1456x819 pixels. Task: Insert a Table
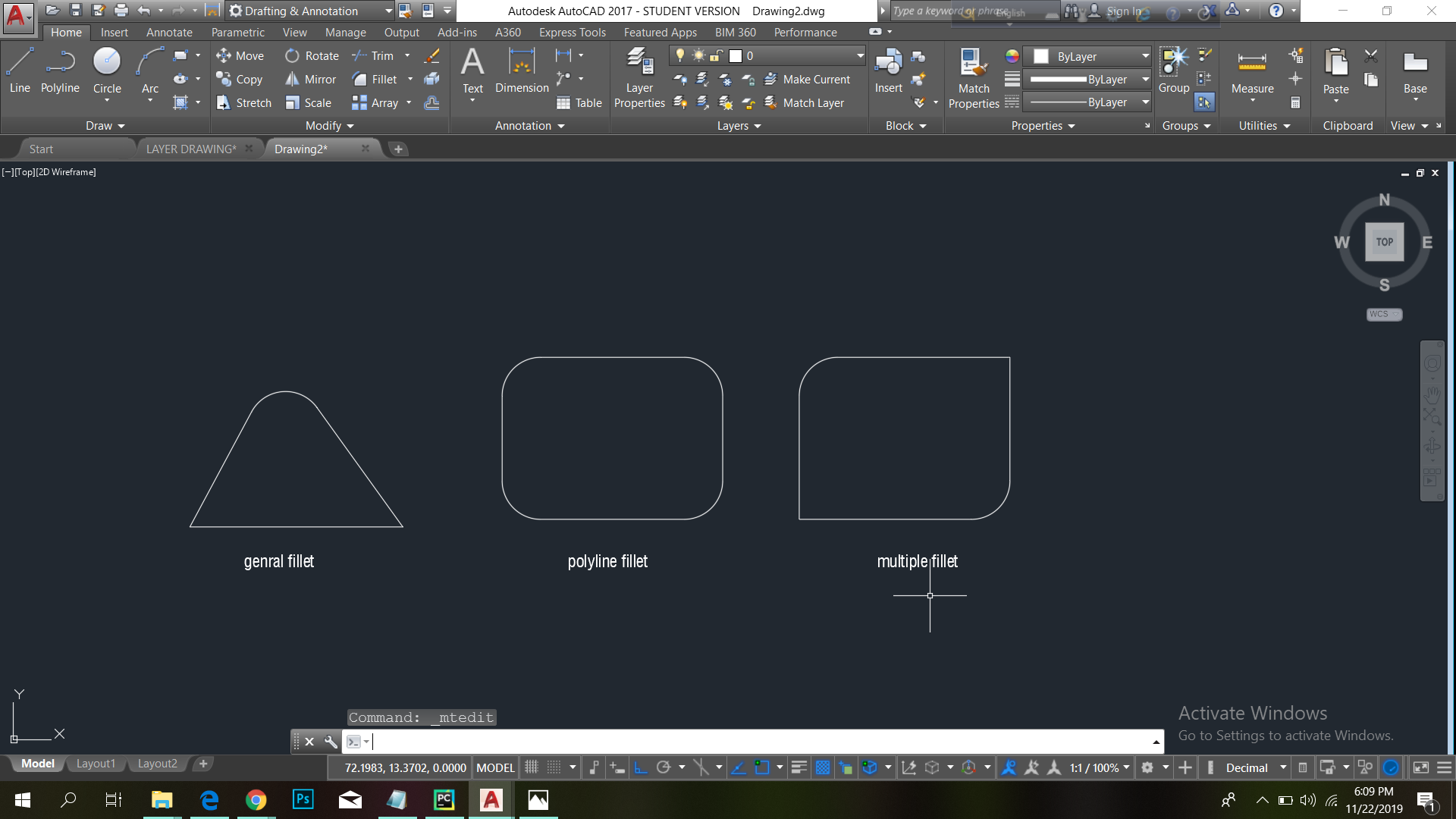tap(579, 102)
